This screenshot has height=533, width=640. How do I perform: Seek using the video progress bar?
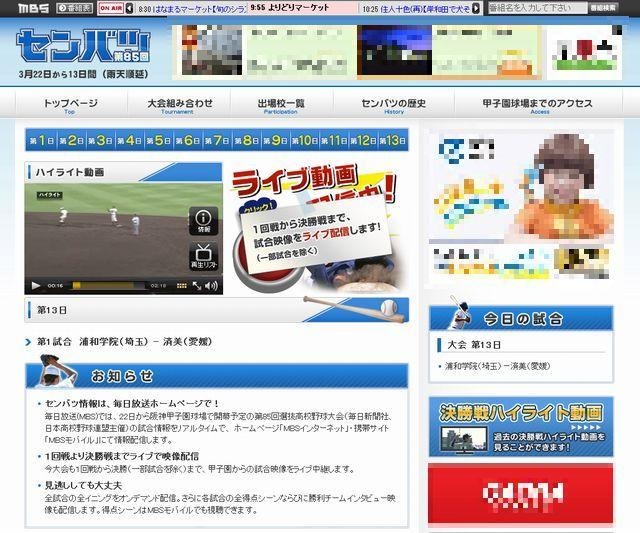[108, 286]
